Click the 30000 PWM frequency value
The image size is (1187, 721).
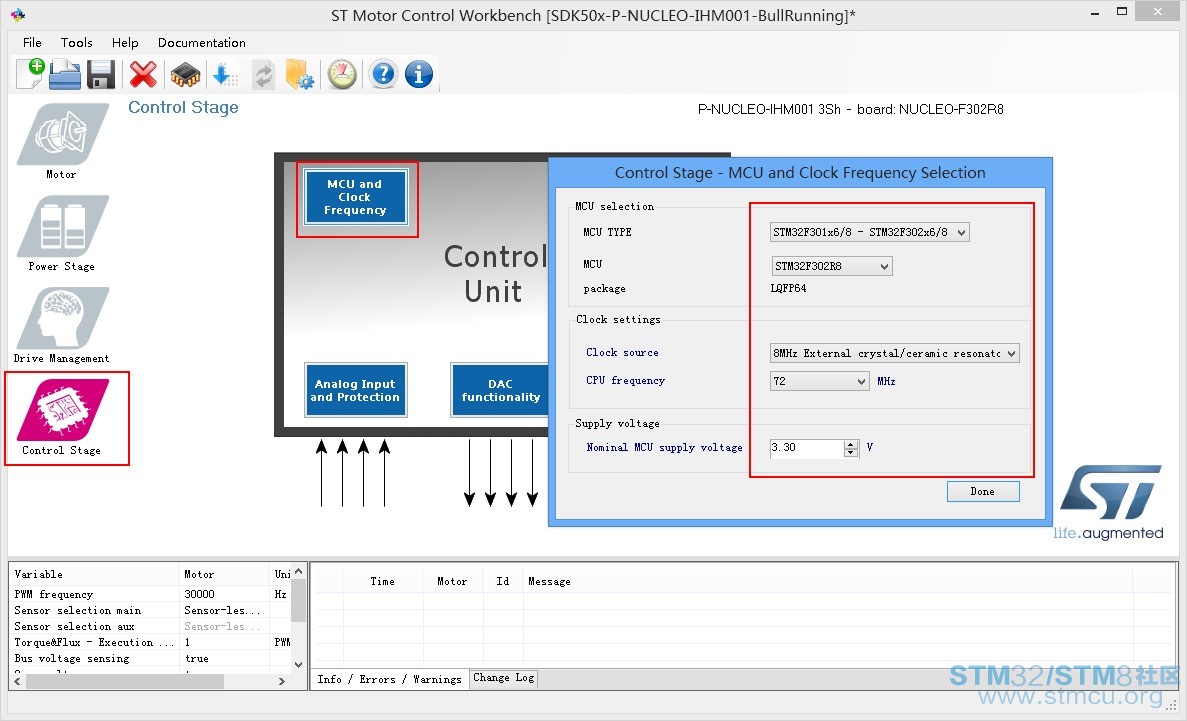(200, 595)
